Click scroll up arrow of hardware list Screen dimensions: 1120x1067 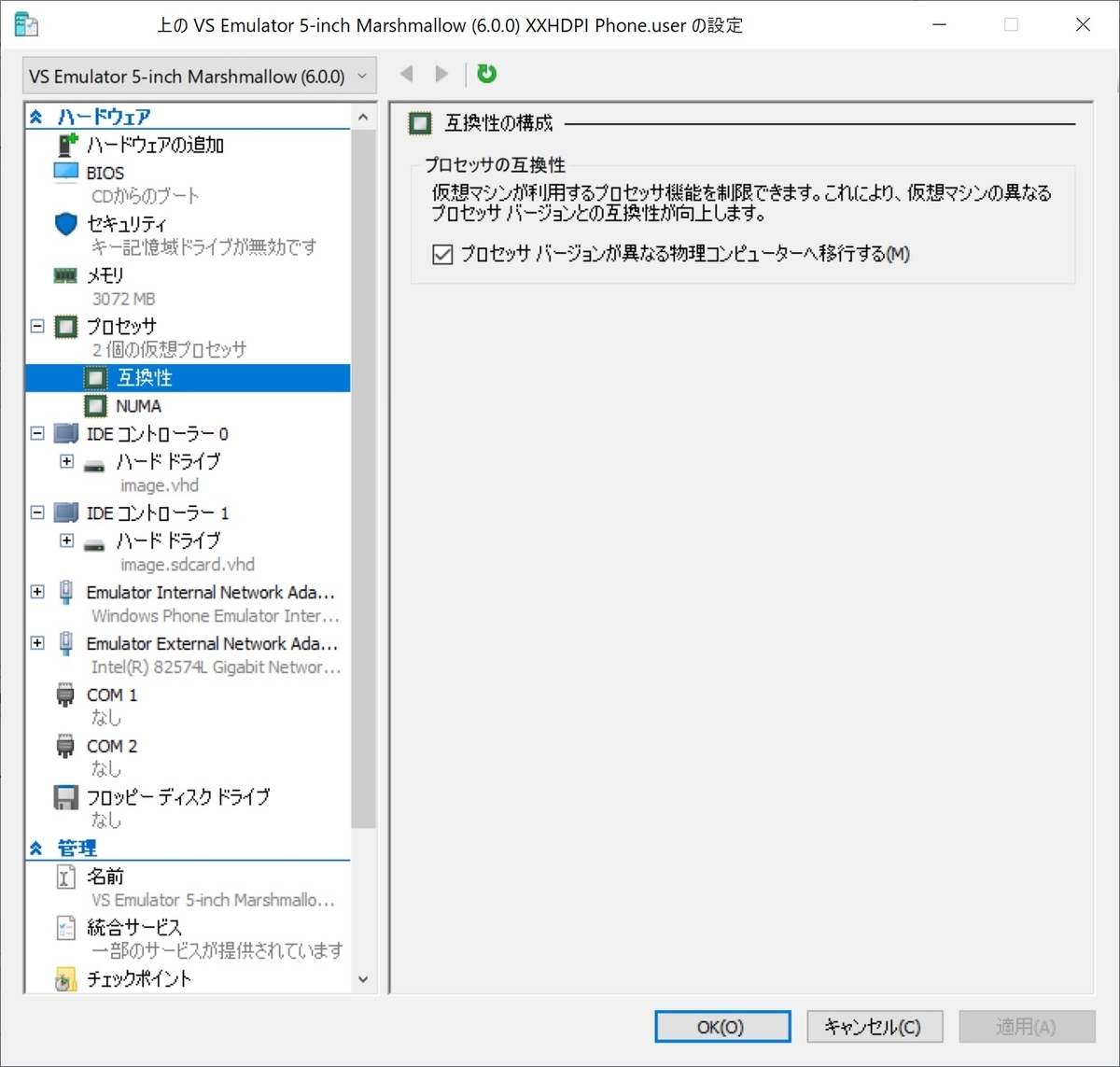(363, 117)
